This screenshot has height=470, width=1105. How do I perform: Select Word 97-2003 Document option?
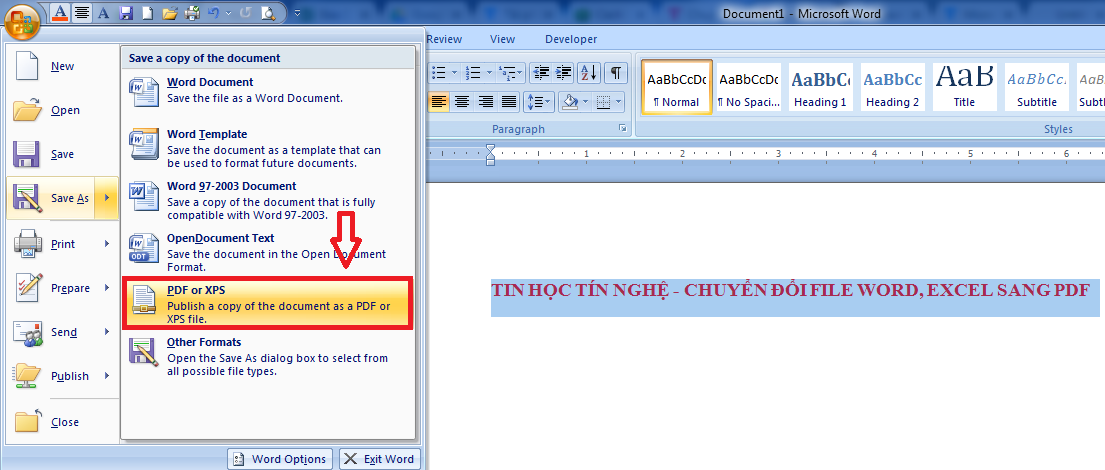pyautogui.click(x=268, y=200)
